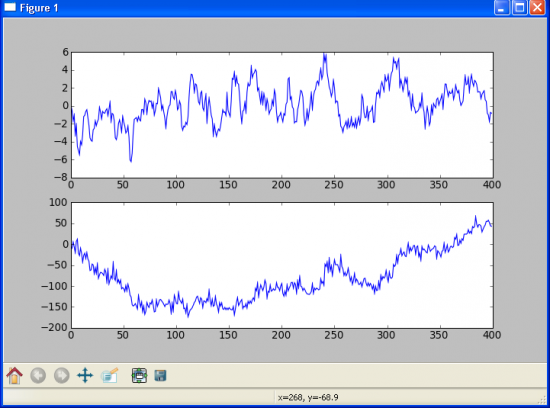Viewport: 550px width, 408px height.
Task: Click the right end of the lower curve
Action: click(491, 226)
